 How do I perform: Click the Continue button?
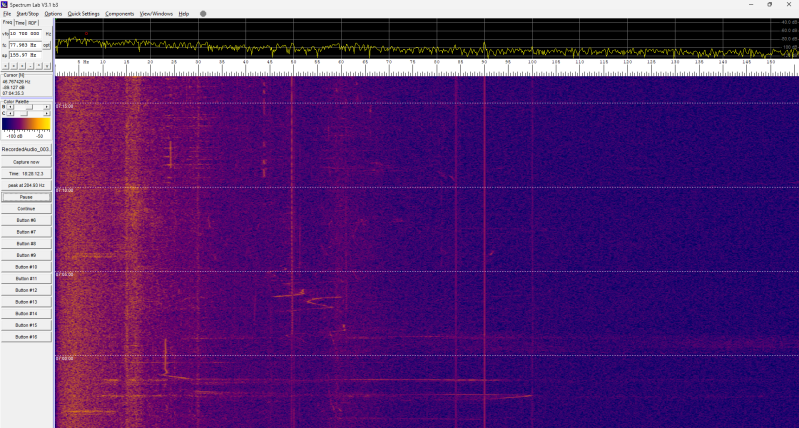tap(26, 209)
